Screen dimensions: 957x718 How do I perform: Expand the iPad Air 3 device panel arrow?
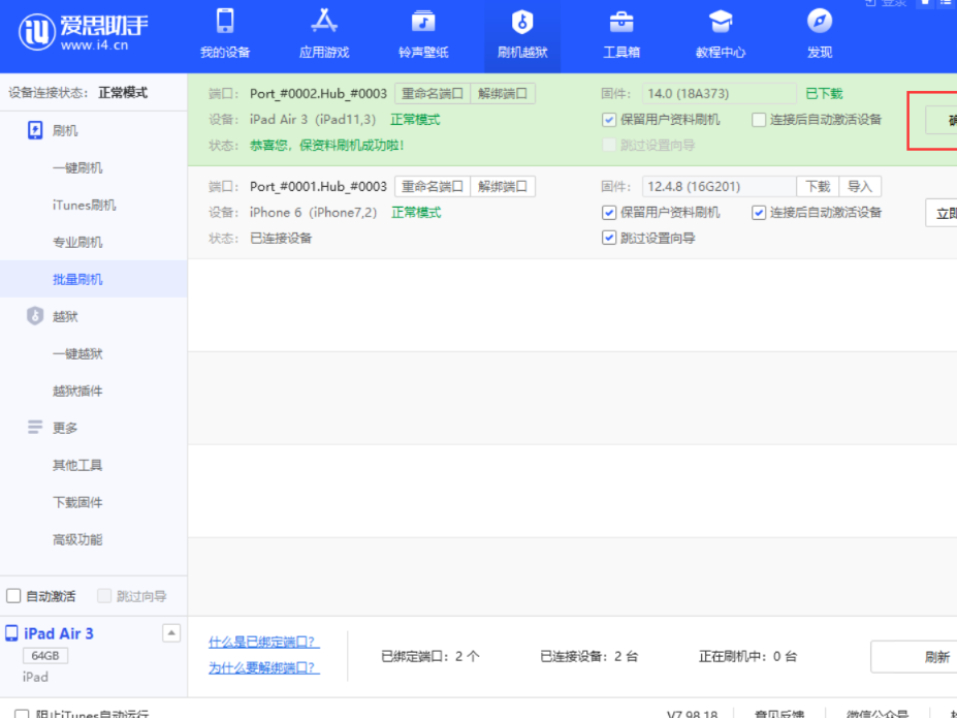(x=171, y=633)
